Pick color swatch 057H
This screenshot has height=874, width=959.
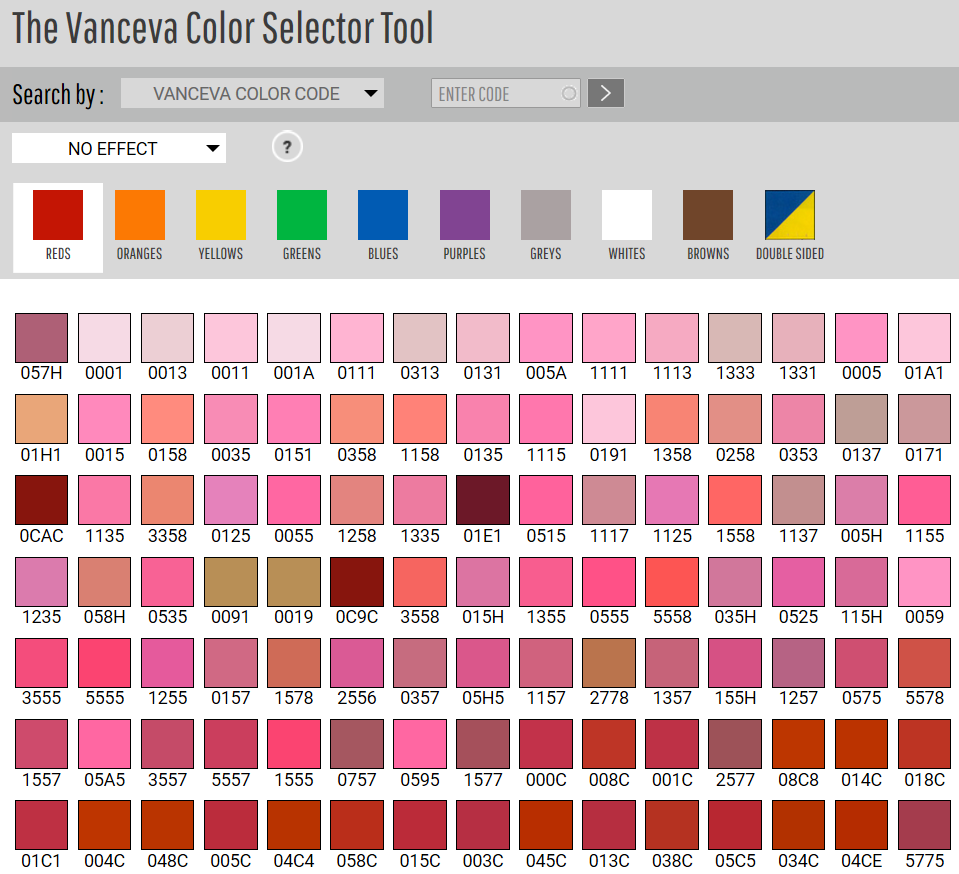click(x=42, y=338)
